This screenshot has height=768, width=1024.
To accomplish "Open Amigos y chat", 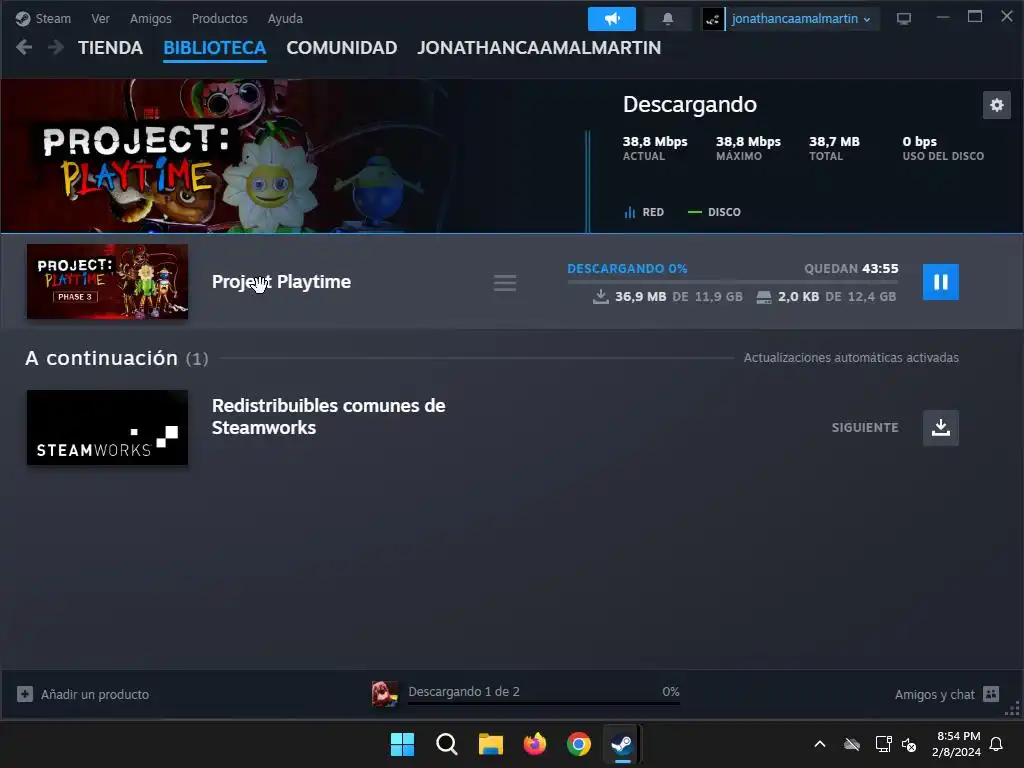I will pyautogui.click(x=935, y=694).
